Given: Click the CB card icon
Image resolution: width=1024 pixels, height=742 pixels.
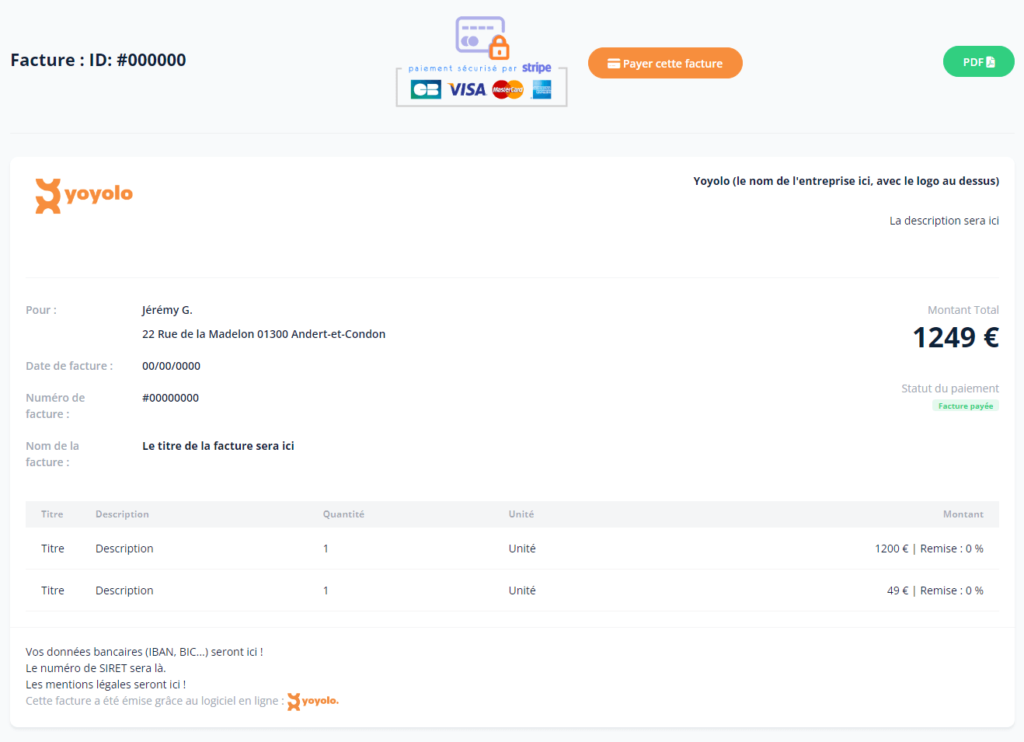Looking at the screenshot, I should [426, 89].
